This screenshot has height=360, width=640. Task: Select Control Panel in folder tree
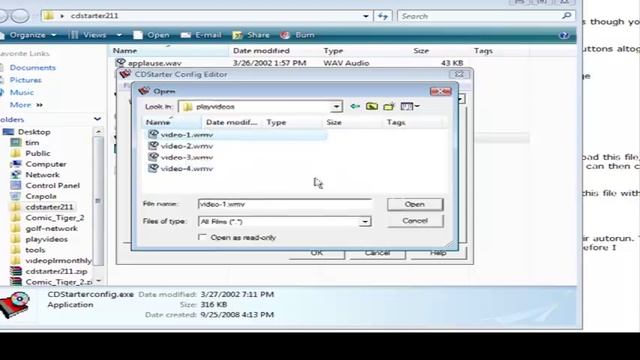(52, 185)
